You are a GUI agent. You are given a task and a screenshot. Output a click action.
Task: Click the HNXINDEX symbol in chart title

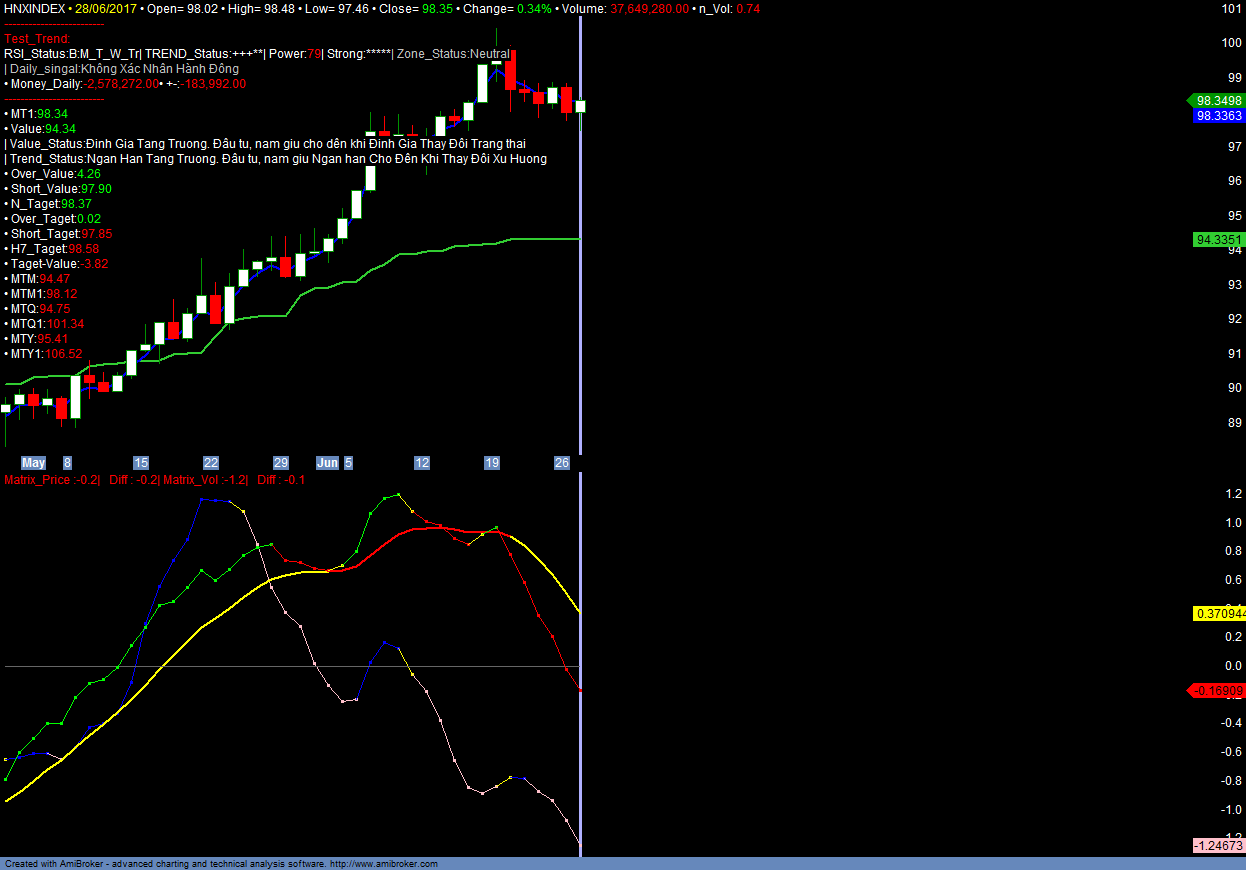[35, 8]
